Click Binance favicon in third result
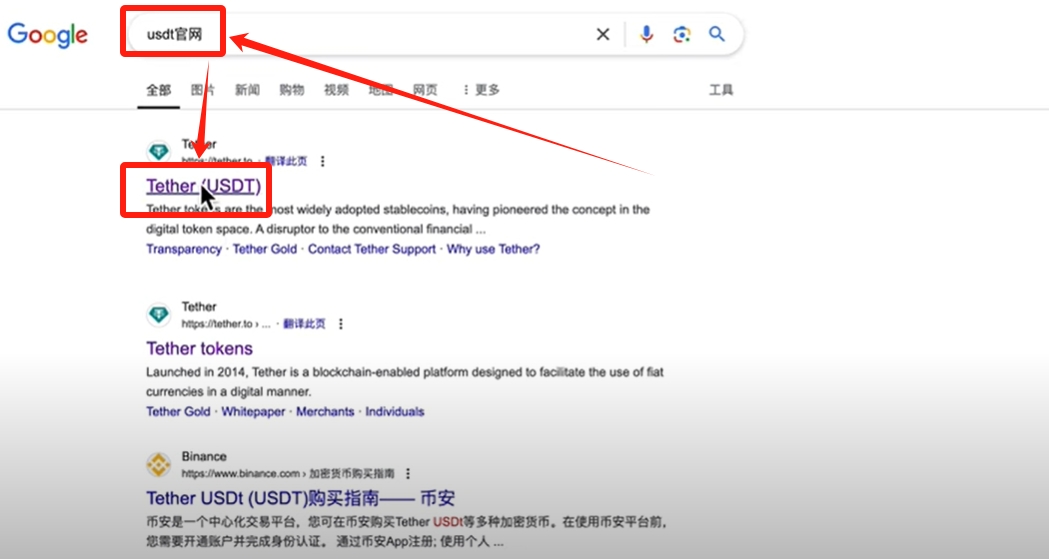This screenshot has width=1049, height=559. tap(159, 464)
